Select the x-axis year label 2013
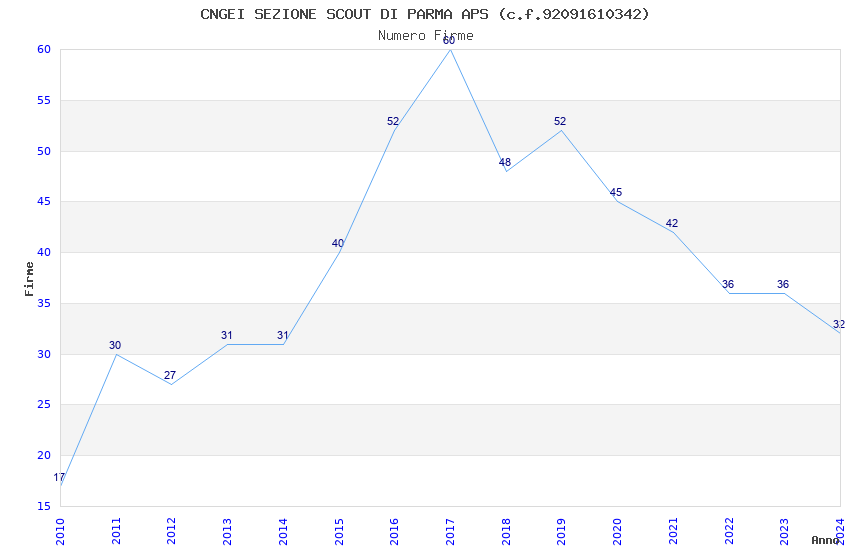This screenshot has height=550, width=850. tap(227, 532)
